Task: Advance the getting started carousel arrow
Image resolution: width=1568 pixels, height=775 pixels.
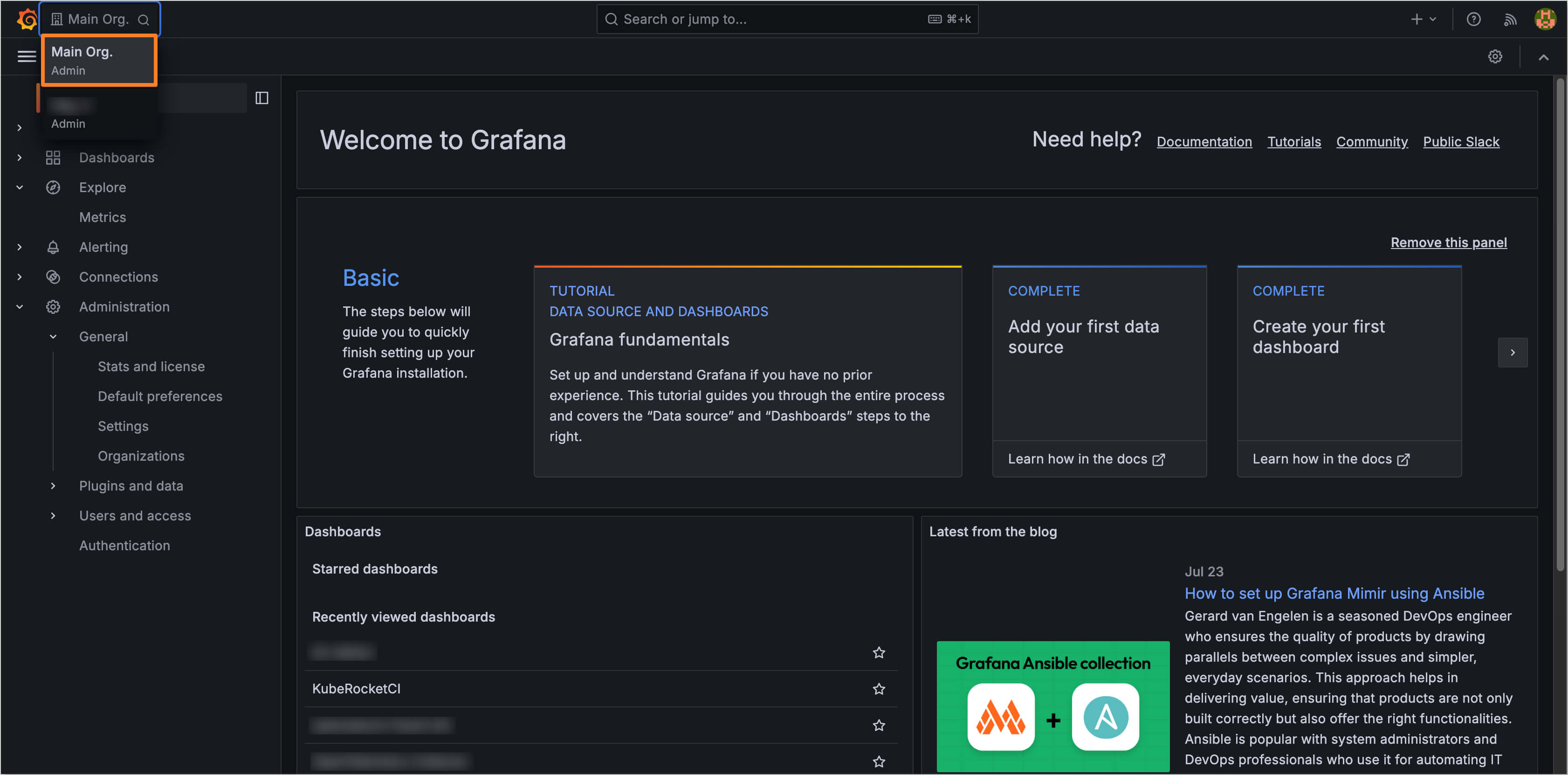Action: pyautogui.click(x=1513, y=352)
